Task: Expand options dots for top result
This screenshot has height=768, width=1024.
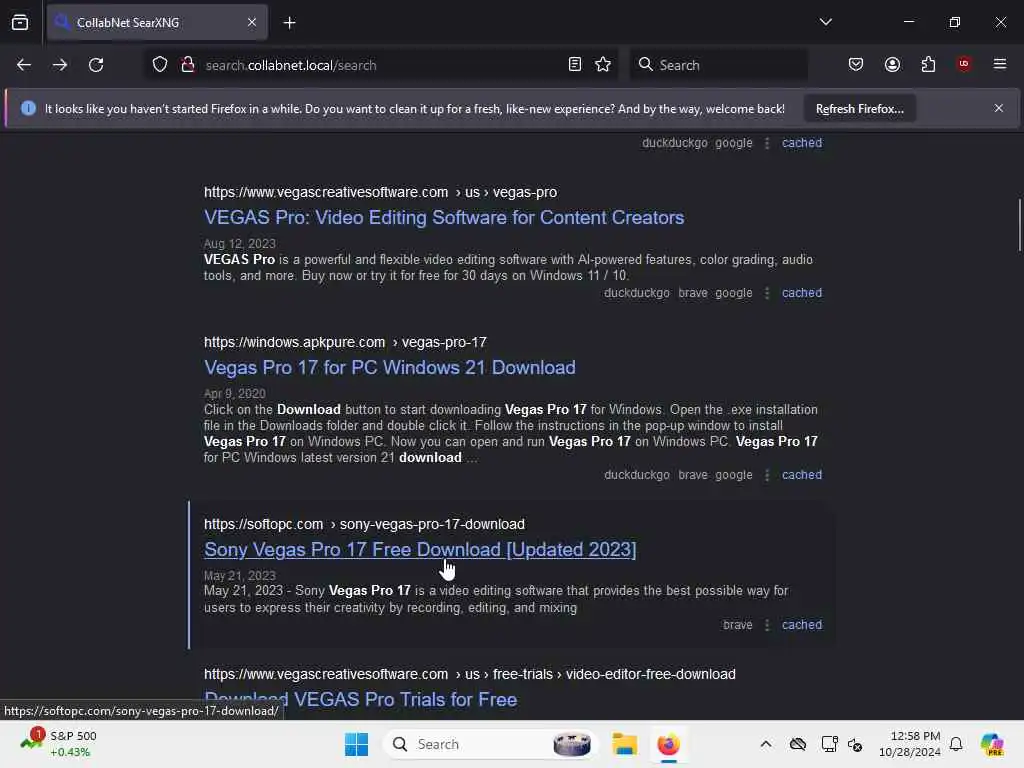Action: [767, 143]
